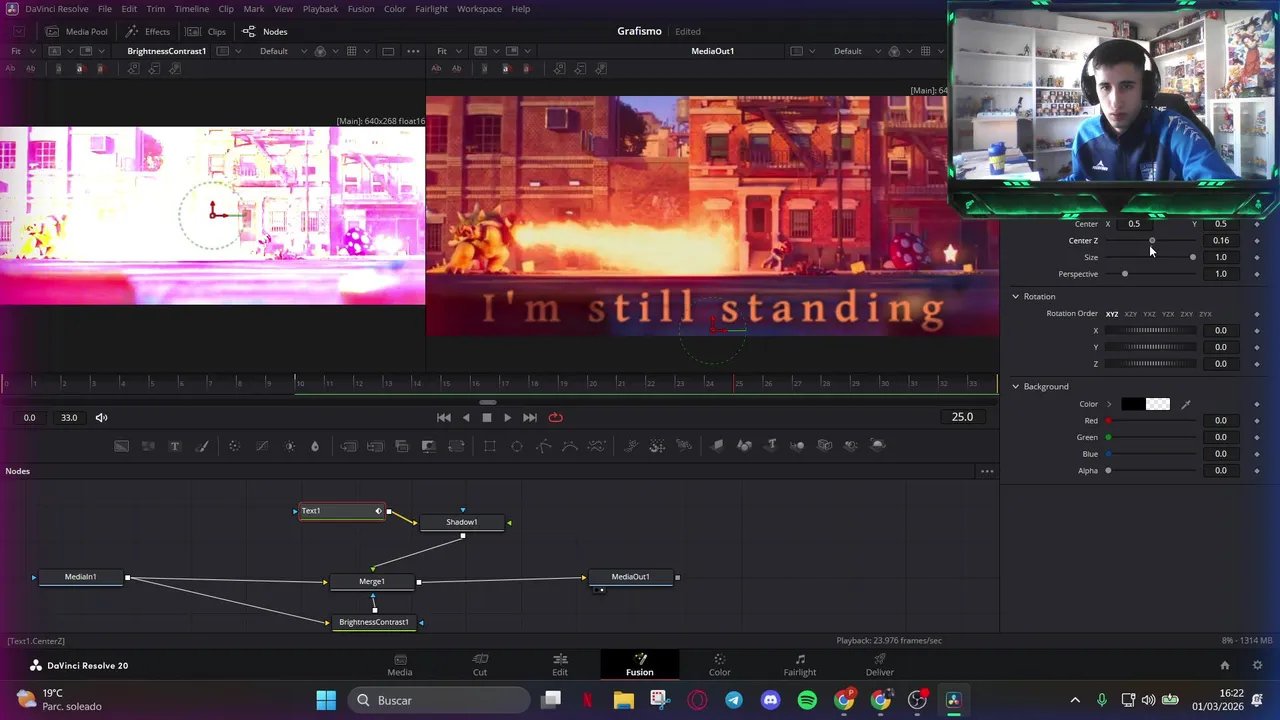Image resolution: width=1280 pixels, height=720 pixels.
Task: Switch to the Color page tab
Action: pyautogui.click(x=720, y=665)
